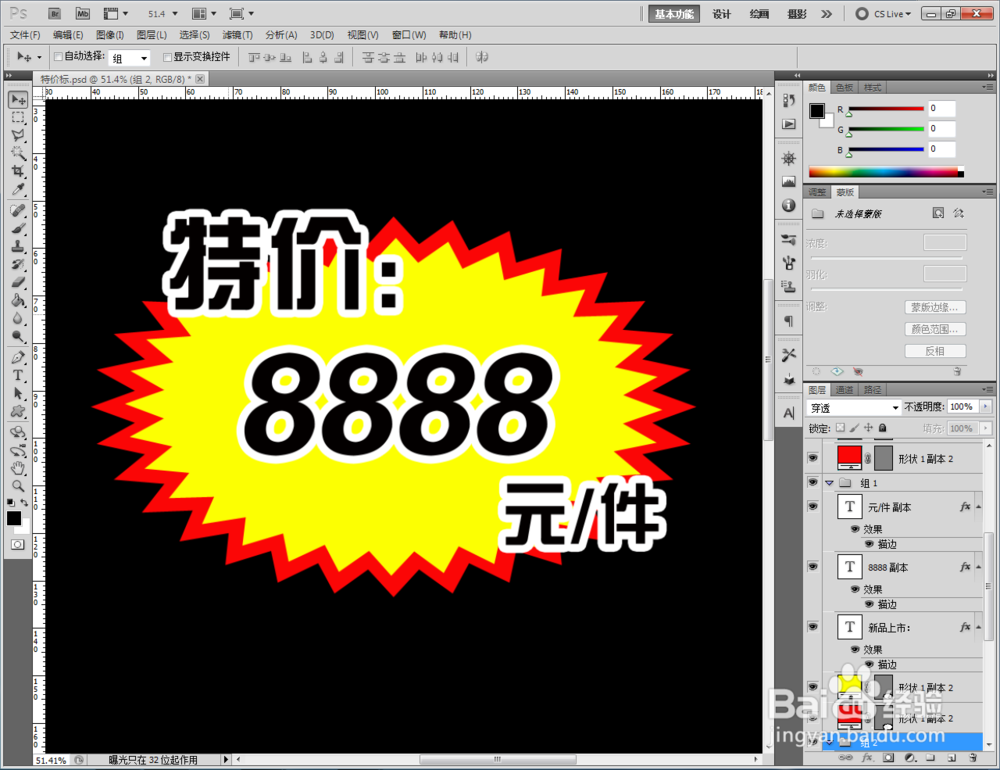Click the Add Layer Style fx icon
The width and height of the screenshot is (1000, 770).
[866, 759]
